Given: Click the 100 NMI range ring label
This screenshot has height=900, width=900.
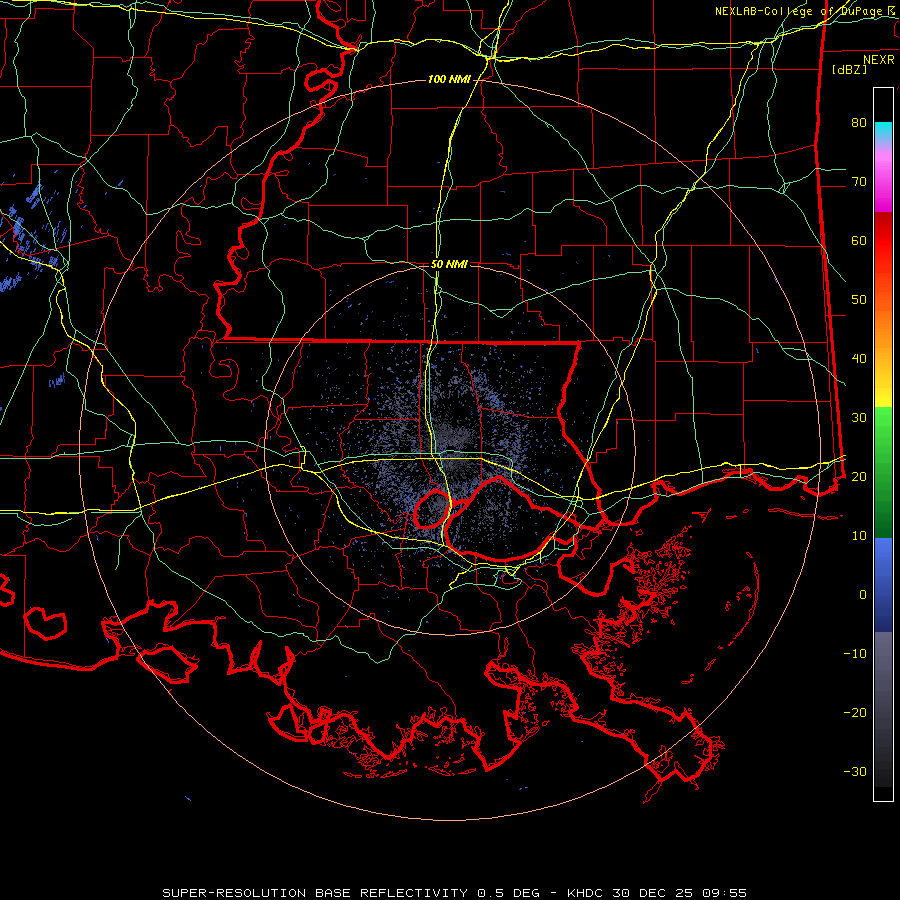Looking at the screenshot, I should point(449,79).
